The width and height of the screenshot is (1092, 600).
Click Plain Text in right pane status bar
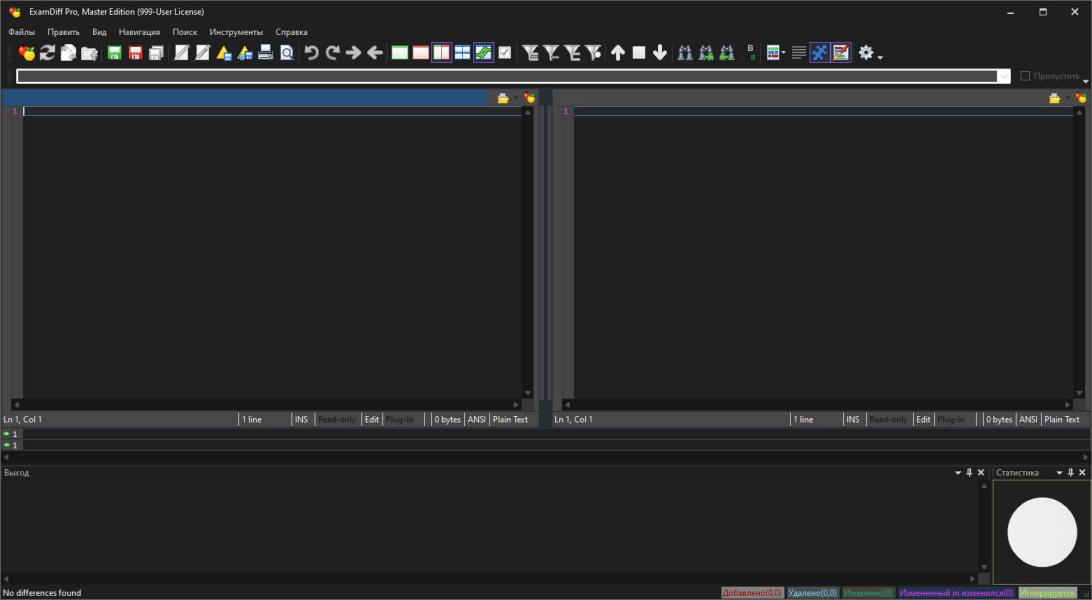point(1062,419)
